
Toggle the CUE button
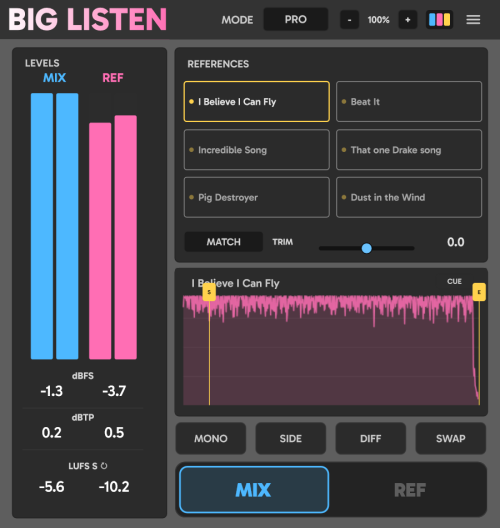click(454, 281)
